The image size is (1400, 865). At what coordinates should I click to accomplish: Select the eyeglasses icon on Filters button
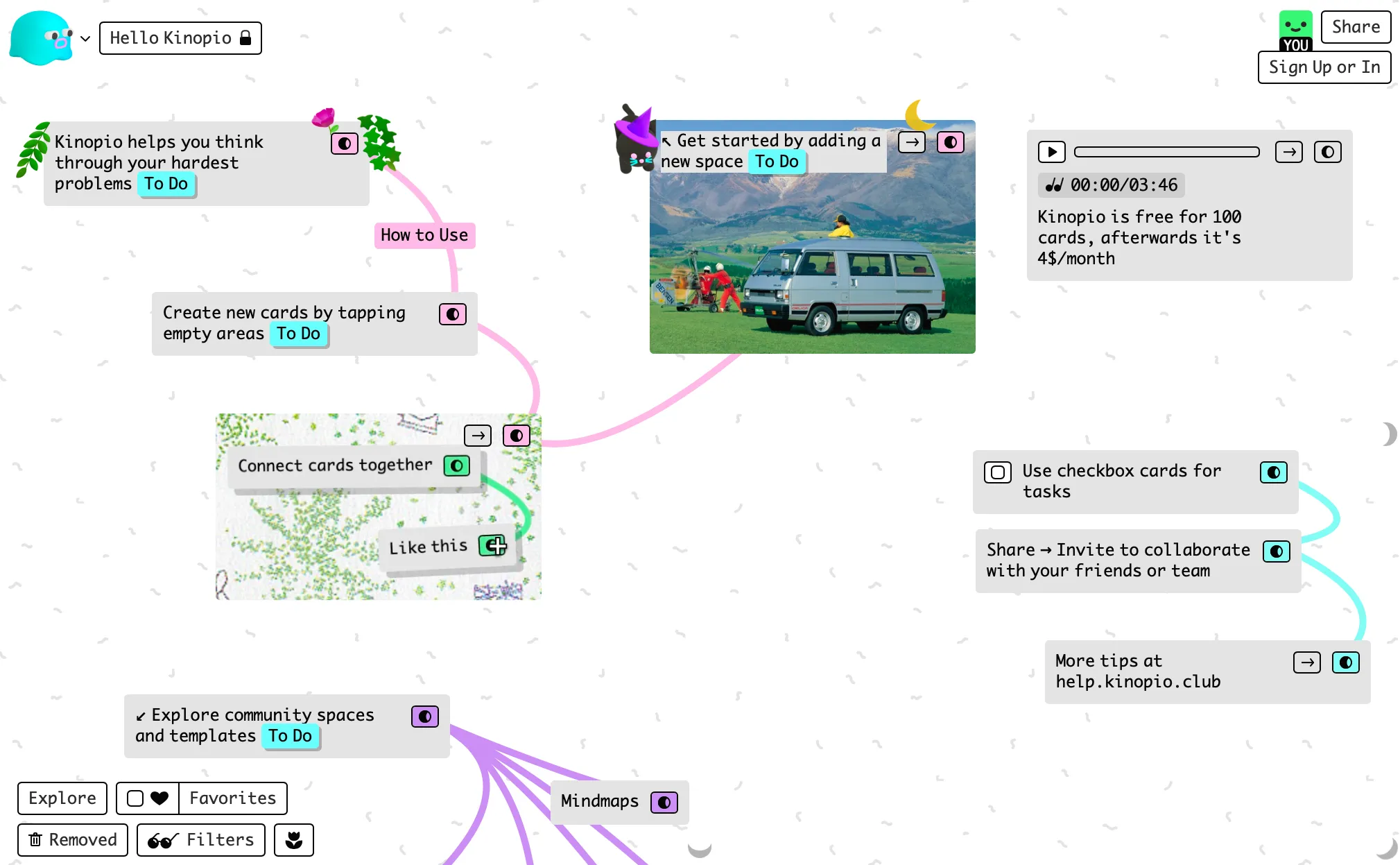(162, 839)
